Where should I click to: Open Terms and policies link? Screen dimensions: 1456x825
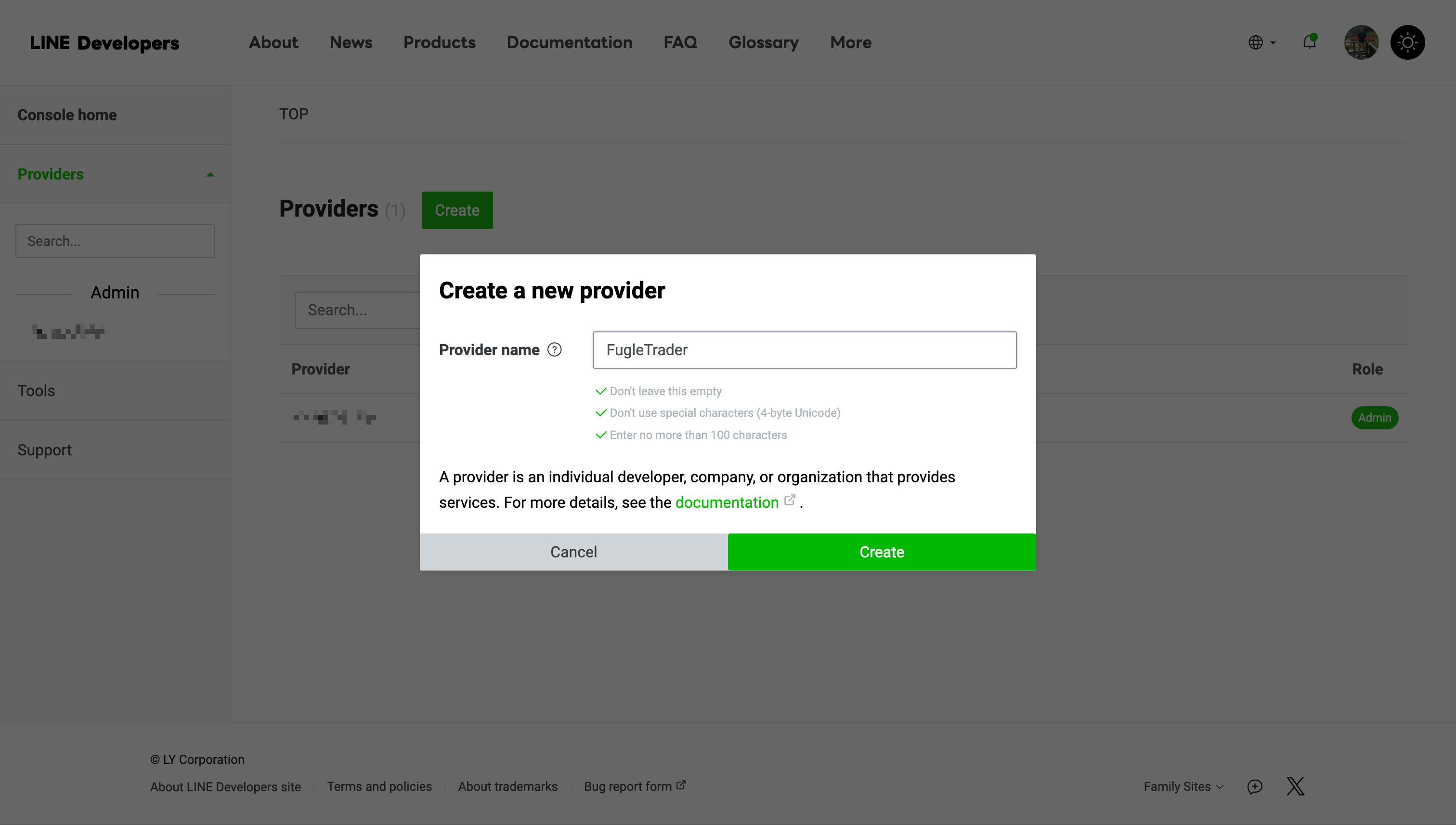coord(379,786)
